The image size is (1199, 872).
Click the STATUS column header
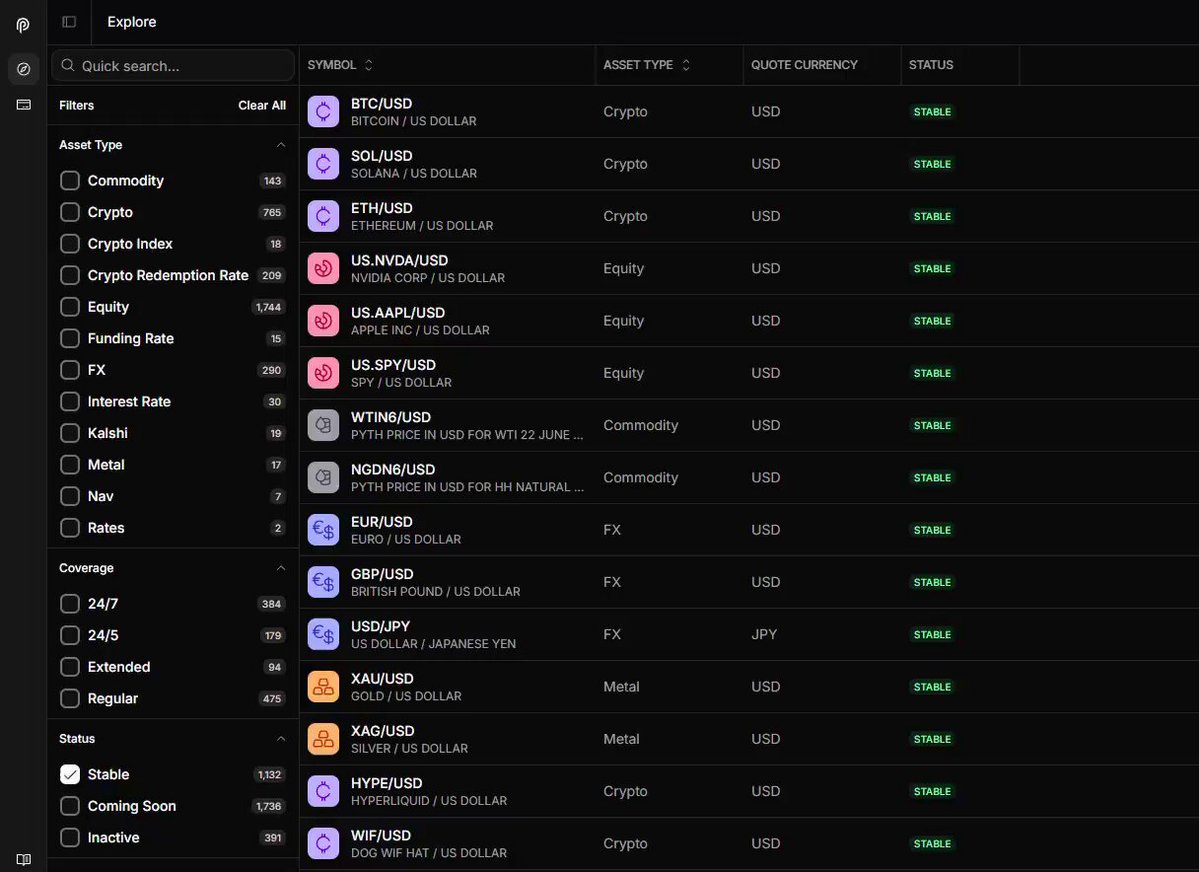tap(931, 65)
